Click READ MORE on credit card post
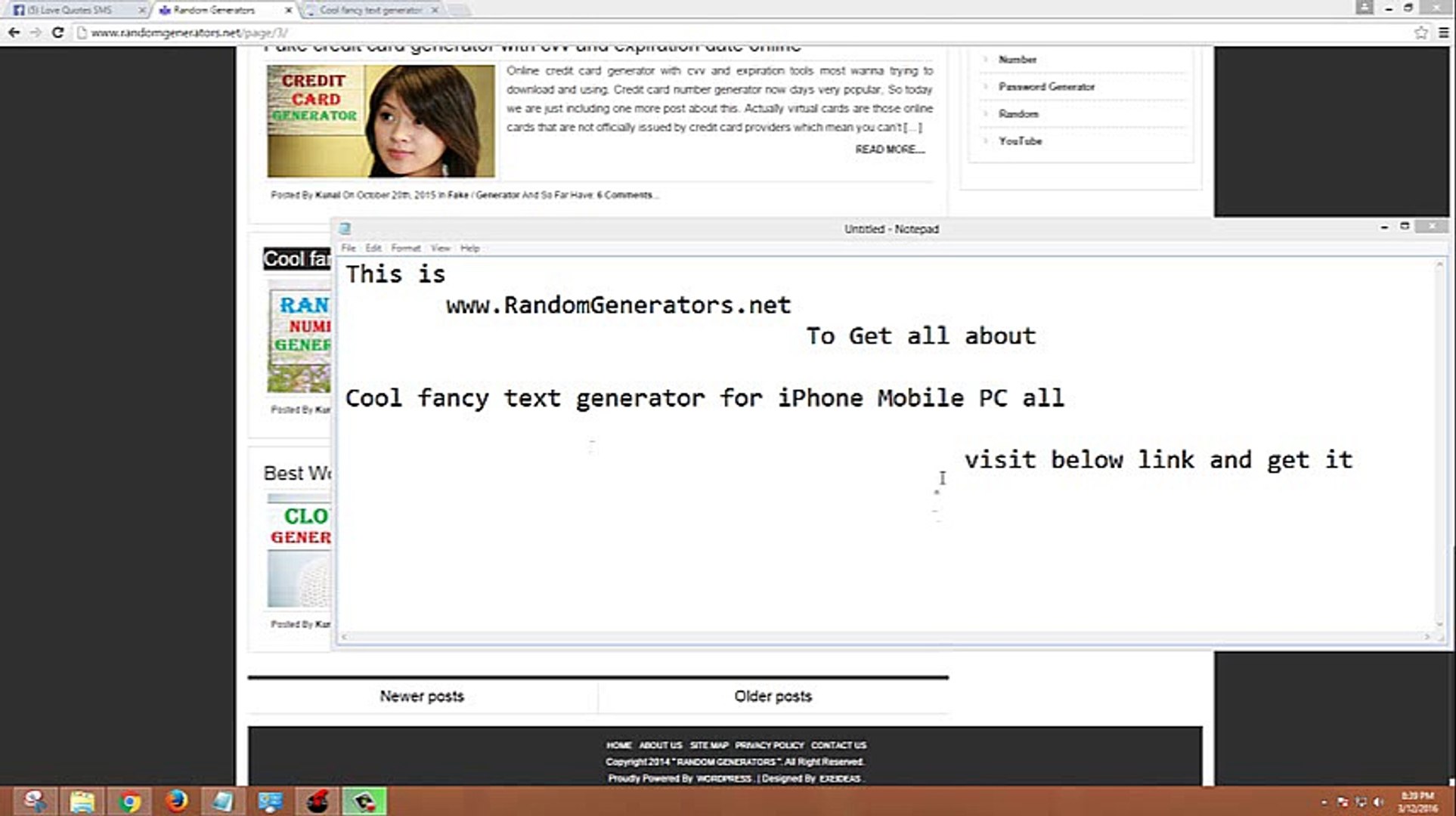The image size is (1456, 816). click(889, 150)
